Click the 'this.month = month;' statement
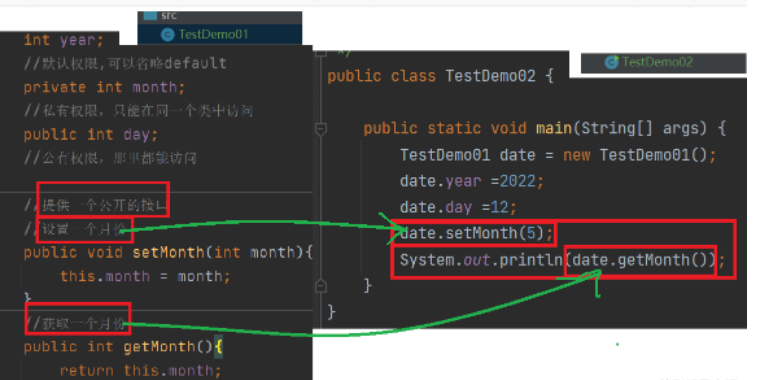The width and height of the screenshot is (764, 380). (x=145, y=276)
